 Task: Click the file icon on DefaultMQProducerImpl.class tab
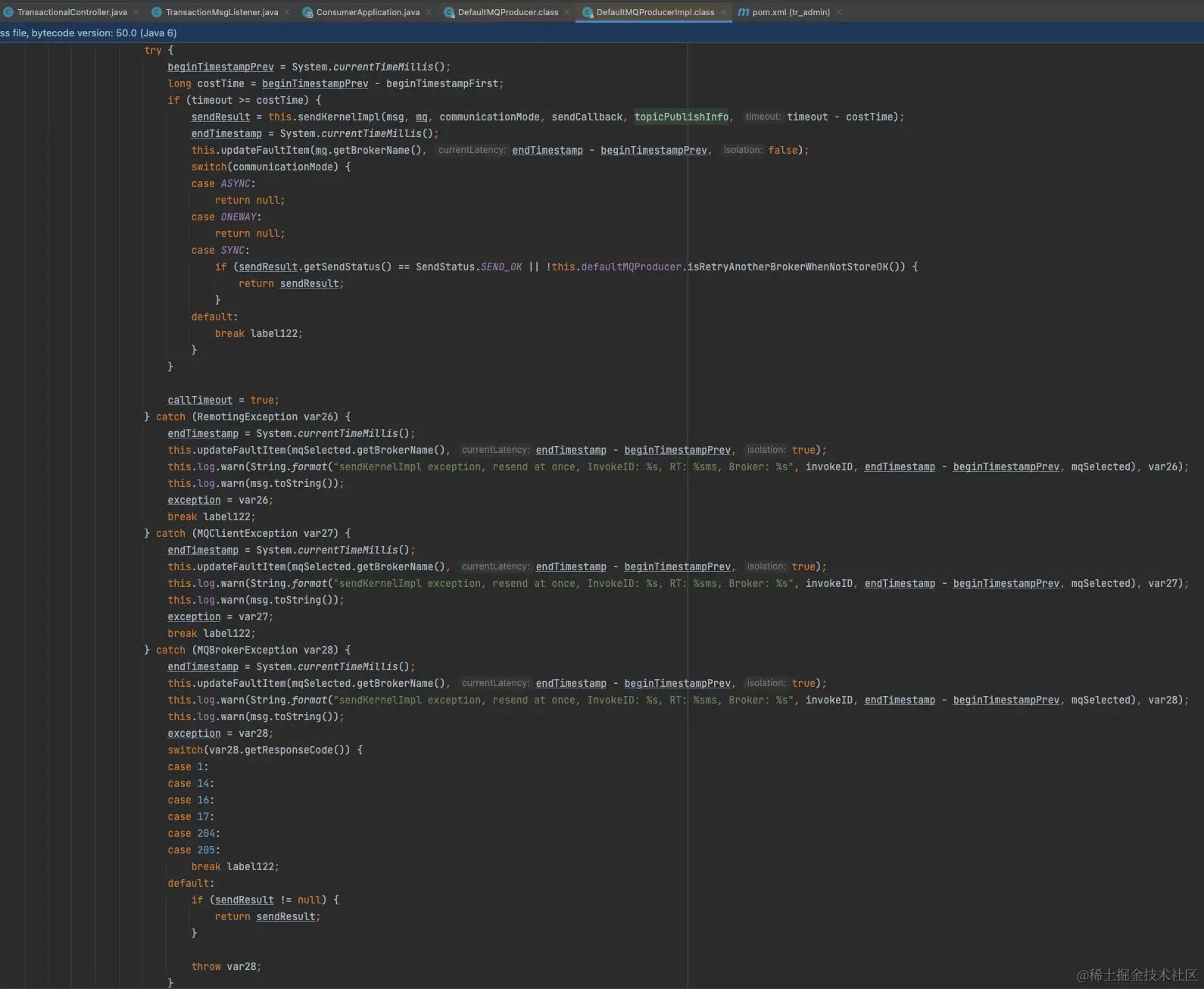click(588, 12)
